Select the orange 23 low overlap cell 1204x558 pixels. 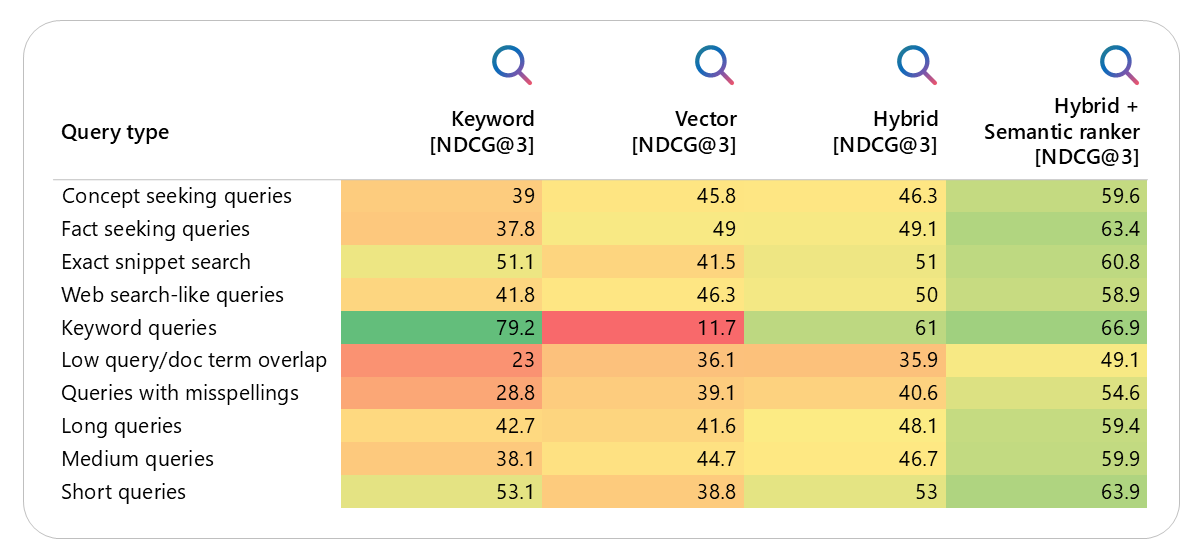(441, 361)
